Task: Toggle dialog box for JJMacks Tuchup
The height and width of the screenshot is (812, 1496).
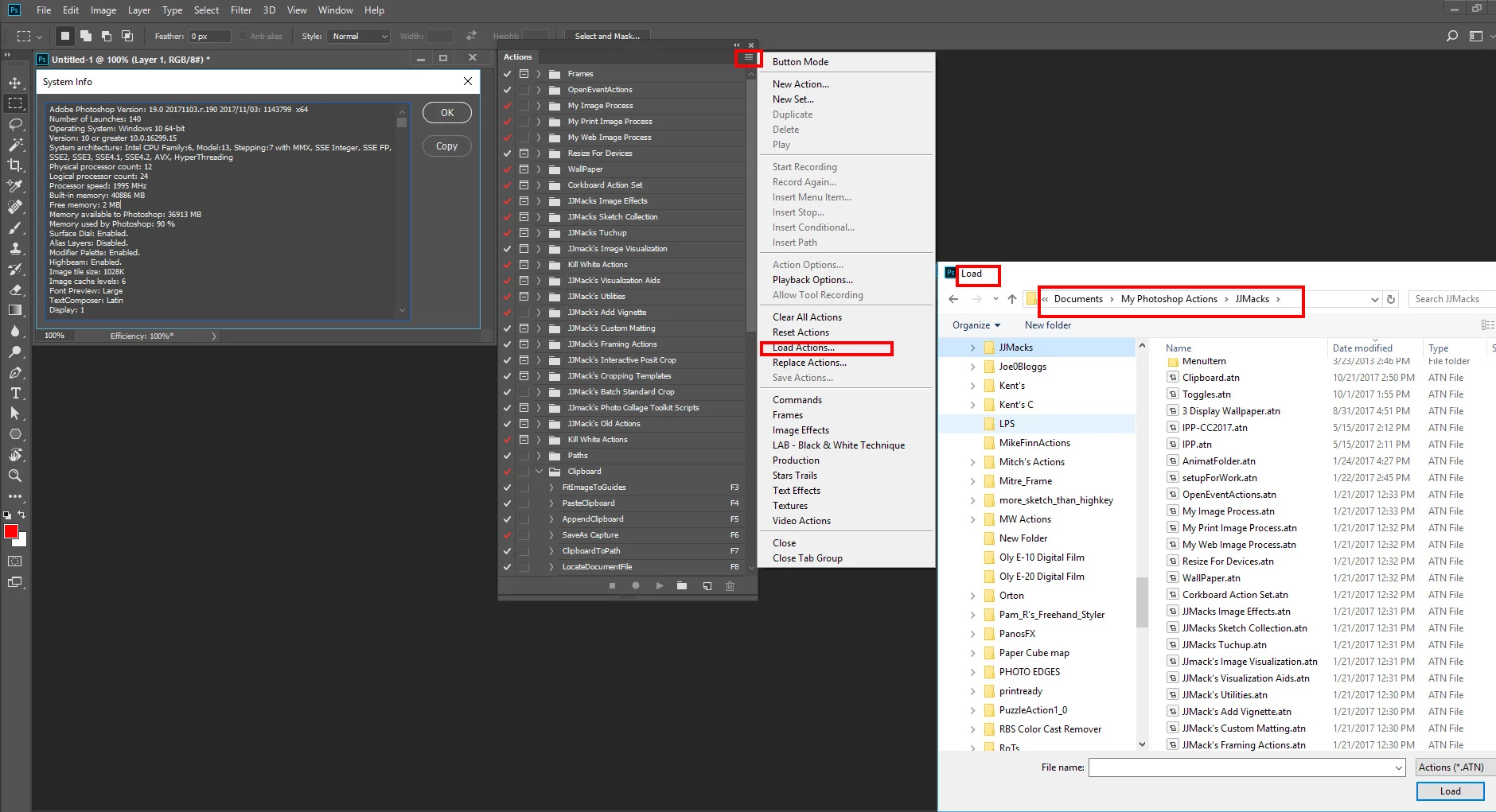Action: tap(524, 233)
